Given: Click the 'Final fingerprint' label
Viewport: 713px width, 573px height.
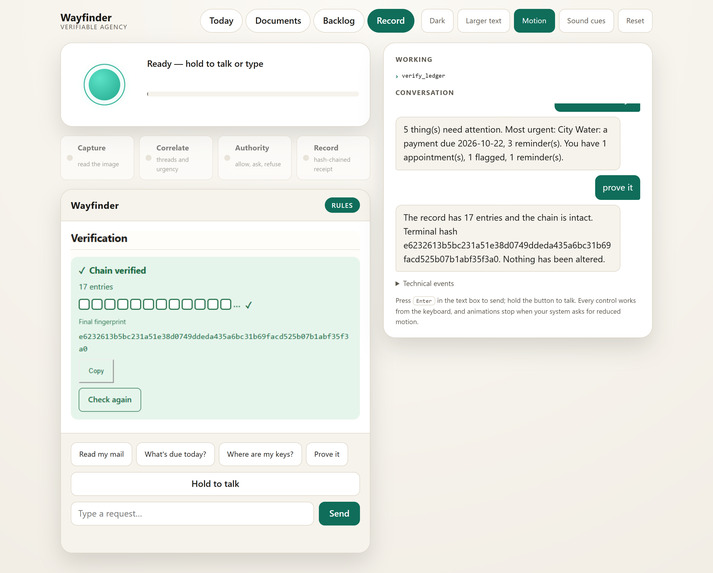Looking at the screenshot, I should click(x=102, y=322).
